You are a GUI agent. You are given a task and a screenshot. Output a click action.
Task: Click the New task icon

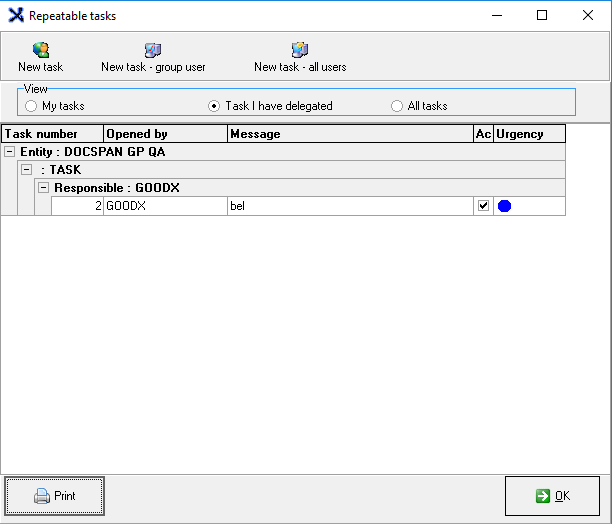pos(40,50)
